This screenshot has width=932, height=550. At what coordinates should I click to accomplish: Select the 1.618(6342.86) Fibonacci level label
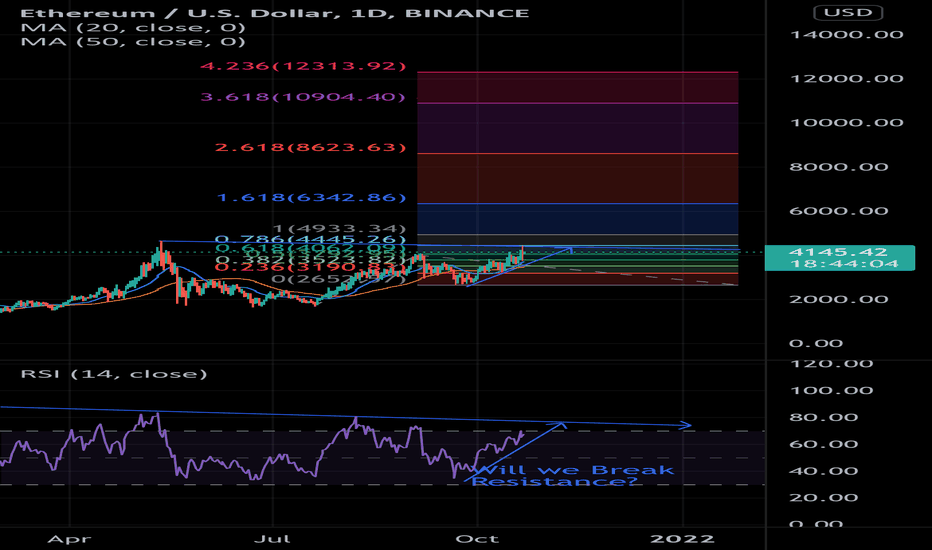pyautogui.click(x=311, y=197)
